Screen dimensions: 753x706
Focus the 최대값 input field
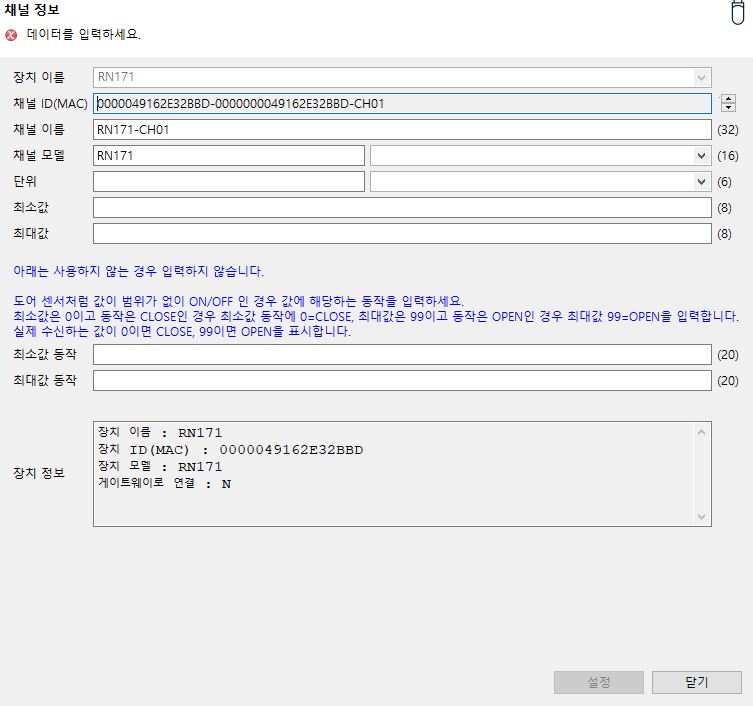pyautogui.click(x=402, y=233)
